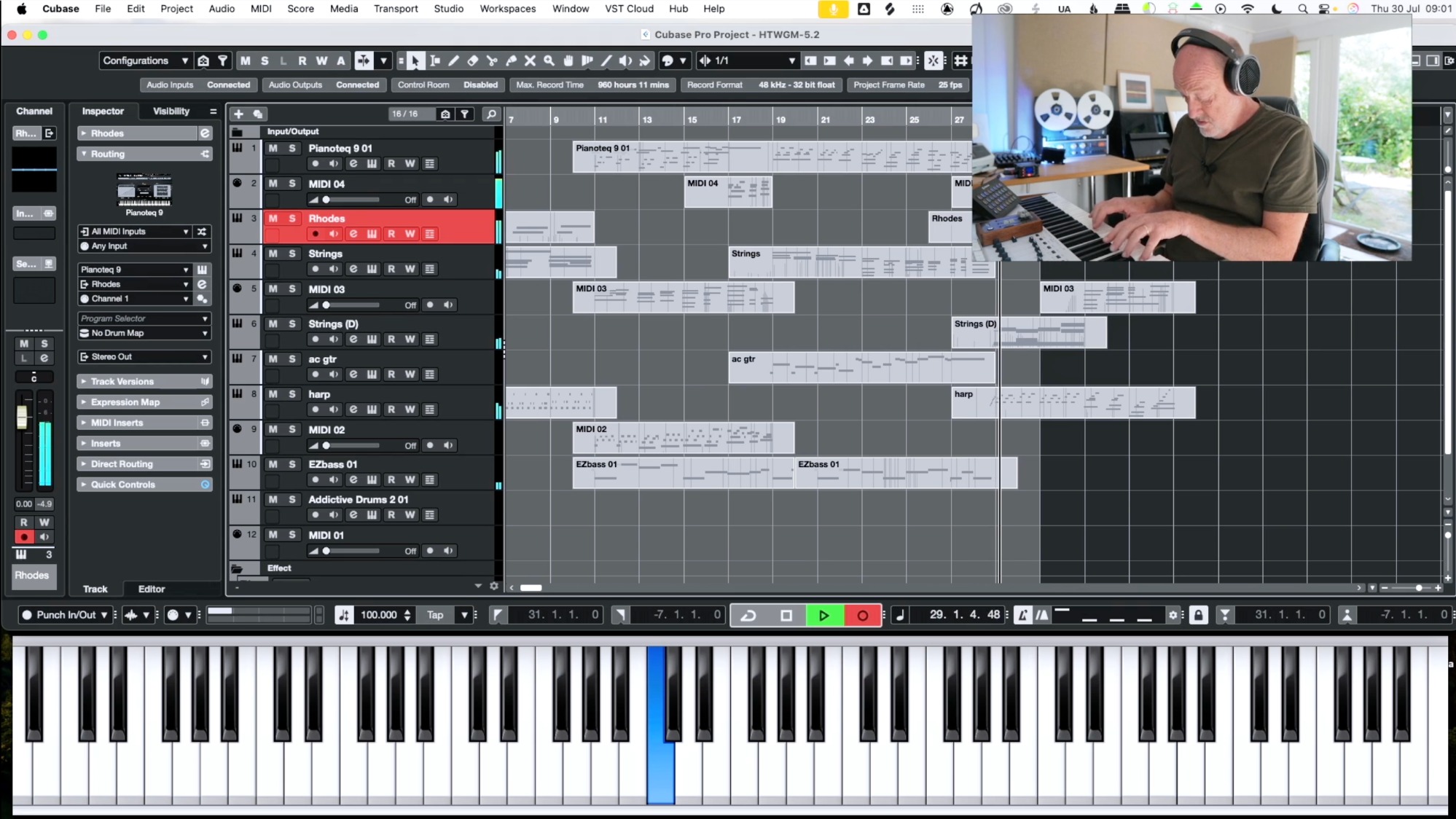Click the Stop transport button
The image size is (1456, 819).
click(786, 616)
